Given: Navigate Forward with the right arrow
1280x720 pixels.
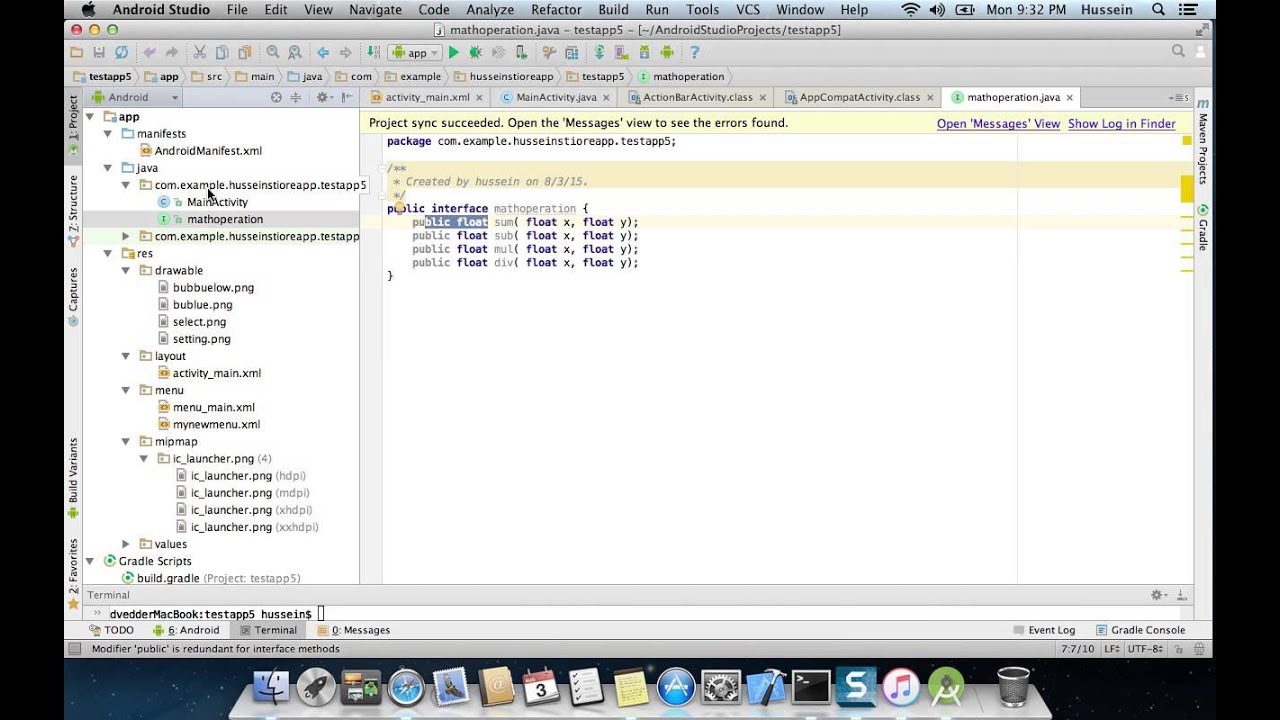Looking at the screenshot, I should click(x=345, y=52).
